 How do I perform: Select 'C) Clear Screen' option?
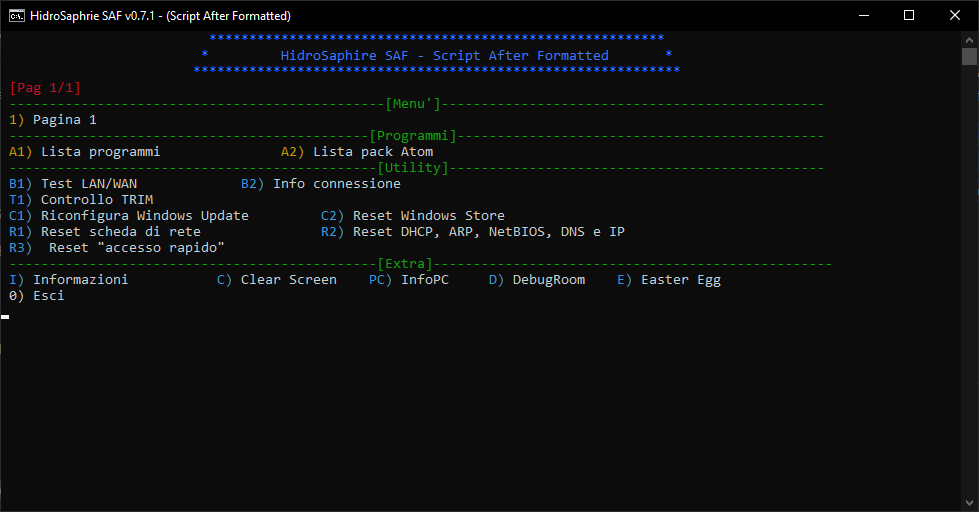[x=277, y=280]
